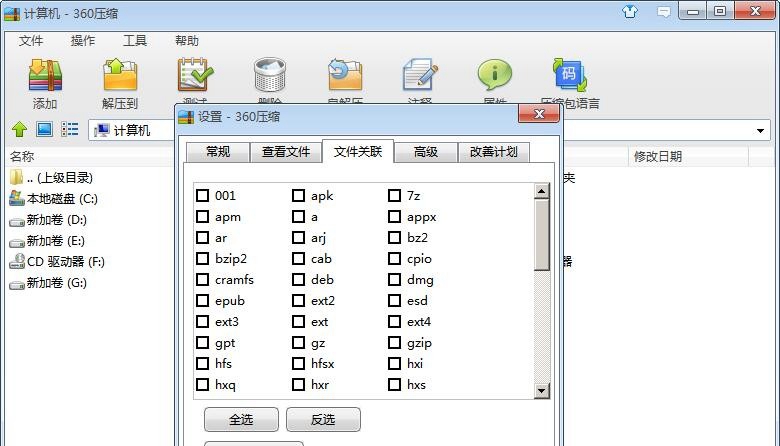780x446 pixels.
Task: Switch to the Advanced (高级) tab
Action: (x=426, y=152)
